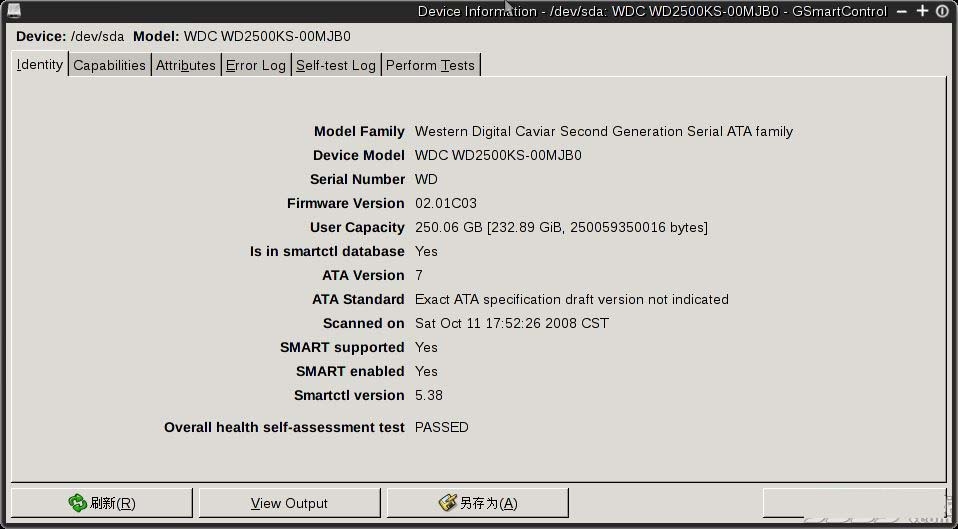This screenshot has width=958, height=529.
Task: Open the window menu icon in title bar
Action: point(13,10)
